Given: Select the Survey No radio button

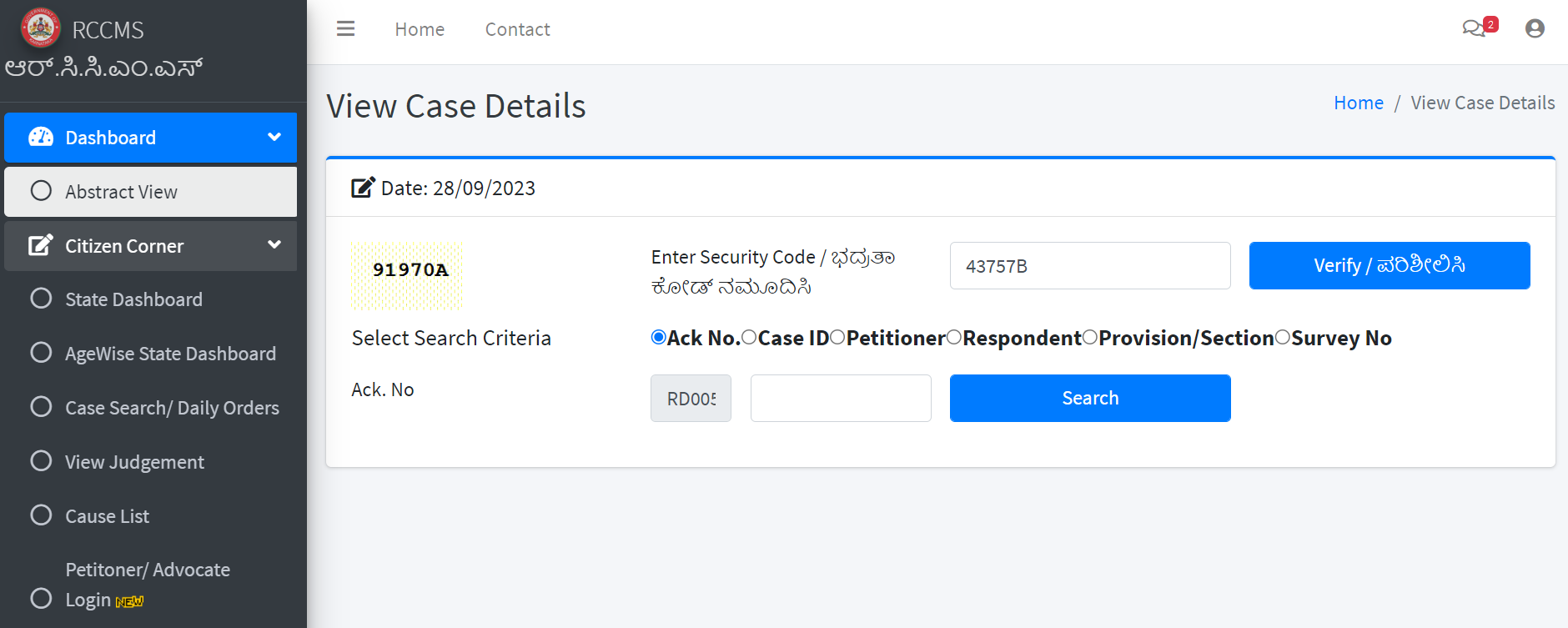Looking at the screenshot, I should (x=1283, y=337).
